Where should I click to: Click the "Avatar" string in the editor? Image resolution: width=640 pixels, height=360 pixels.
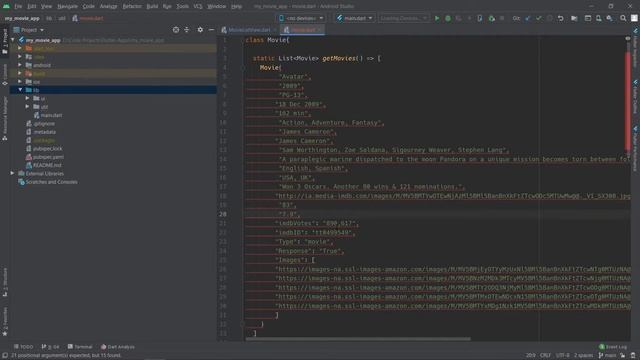tap(294, 77)
